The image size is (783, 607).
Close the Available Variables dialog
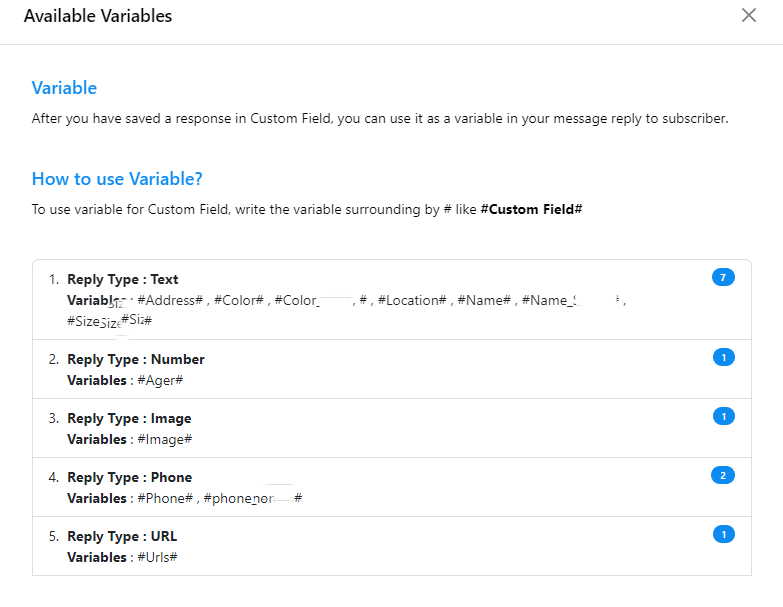coord(749,16)
